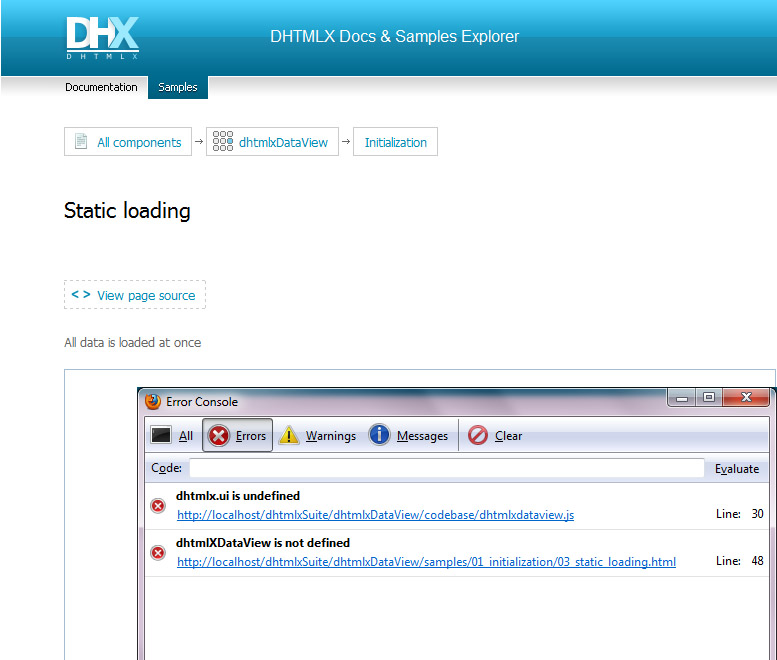Viewport: 777px width, 660px height.
Task: Click into the Code input field
Action: 447,468
